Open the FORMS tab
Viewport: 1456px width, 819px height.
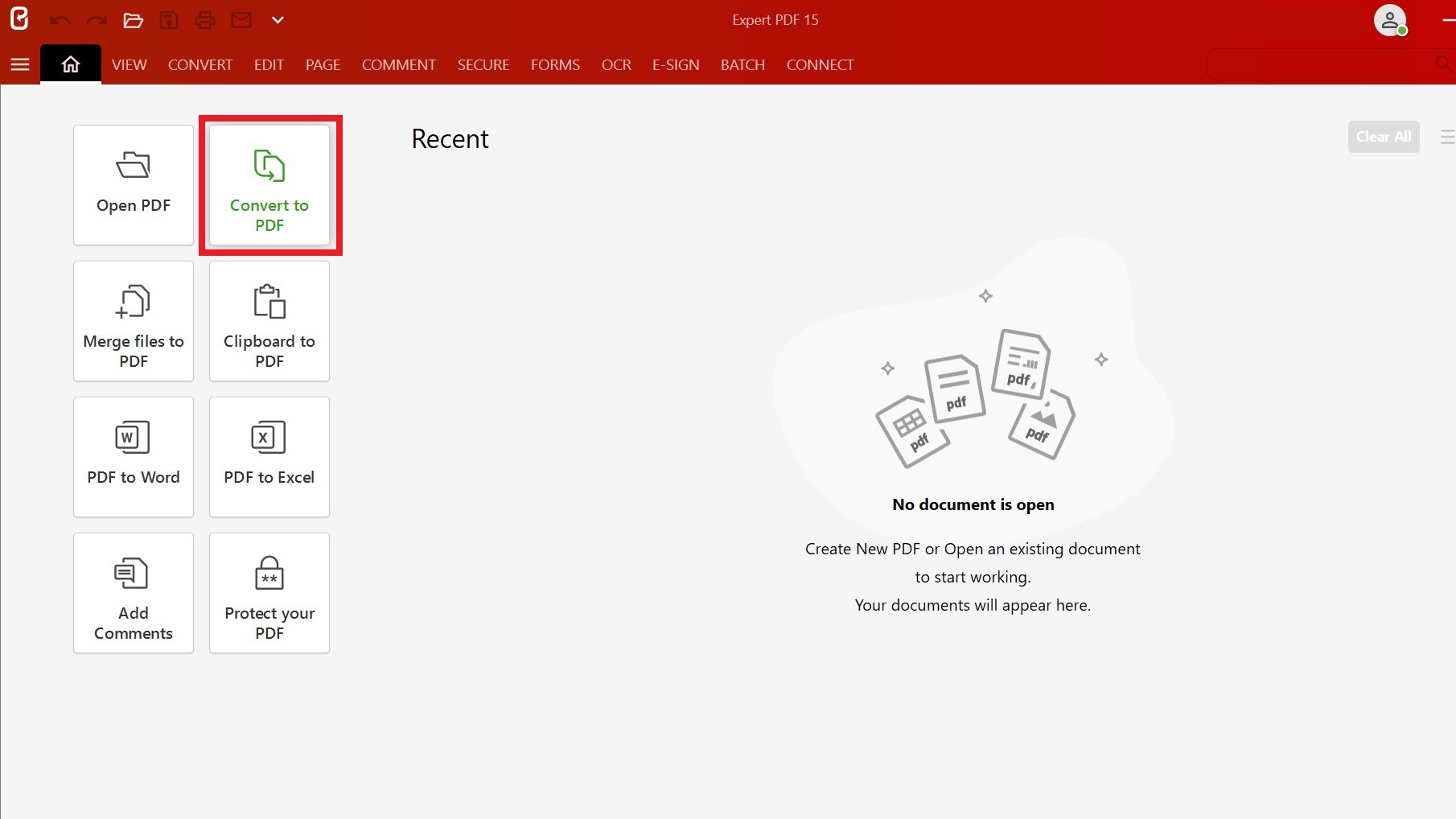tap(555, 64)
